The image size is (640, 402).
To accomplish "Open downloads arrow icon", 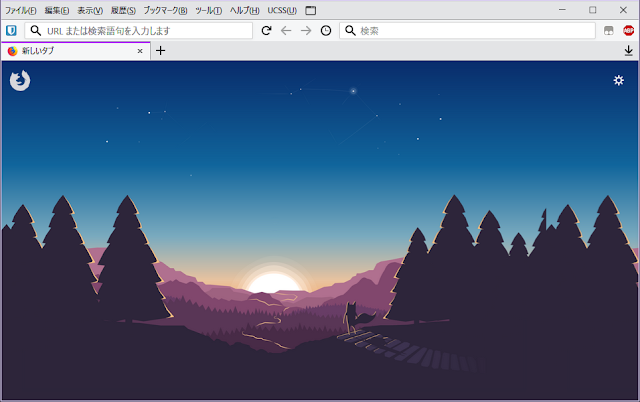I will click(629, 51).
